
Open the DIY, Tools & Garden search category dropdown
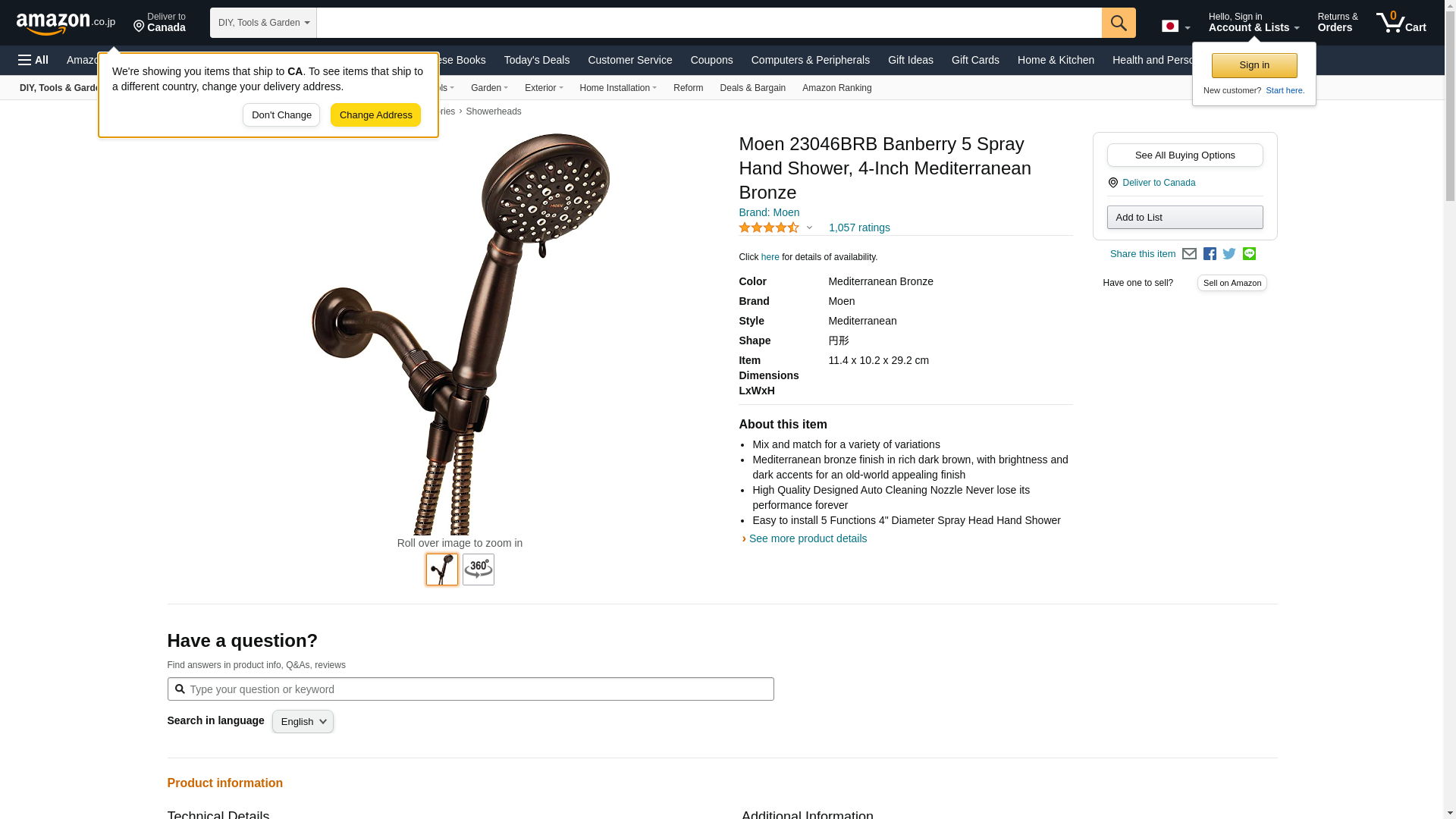tap(263, 23)
